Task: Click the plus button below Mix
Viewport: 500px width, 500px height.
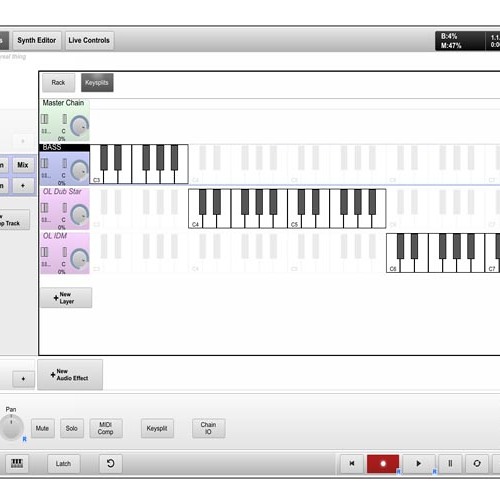Action: click(23, 186)
